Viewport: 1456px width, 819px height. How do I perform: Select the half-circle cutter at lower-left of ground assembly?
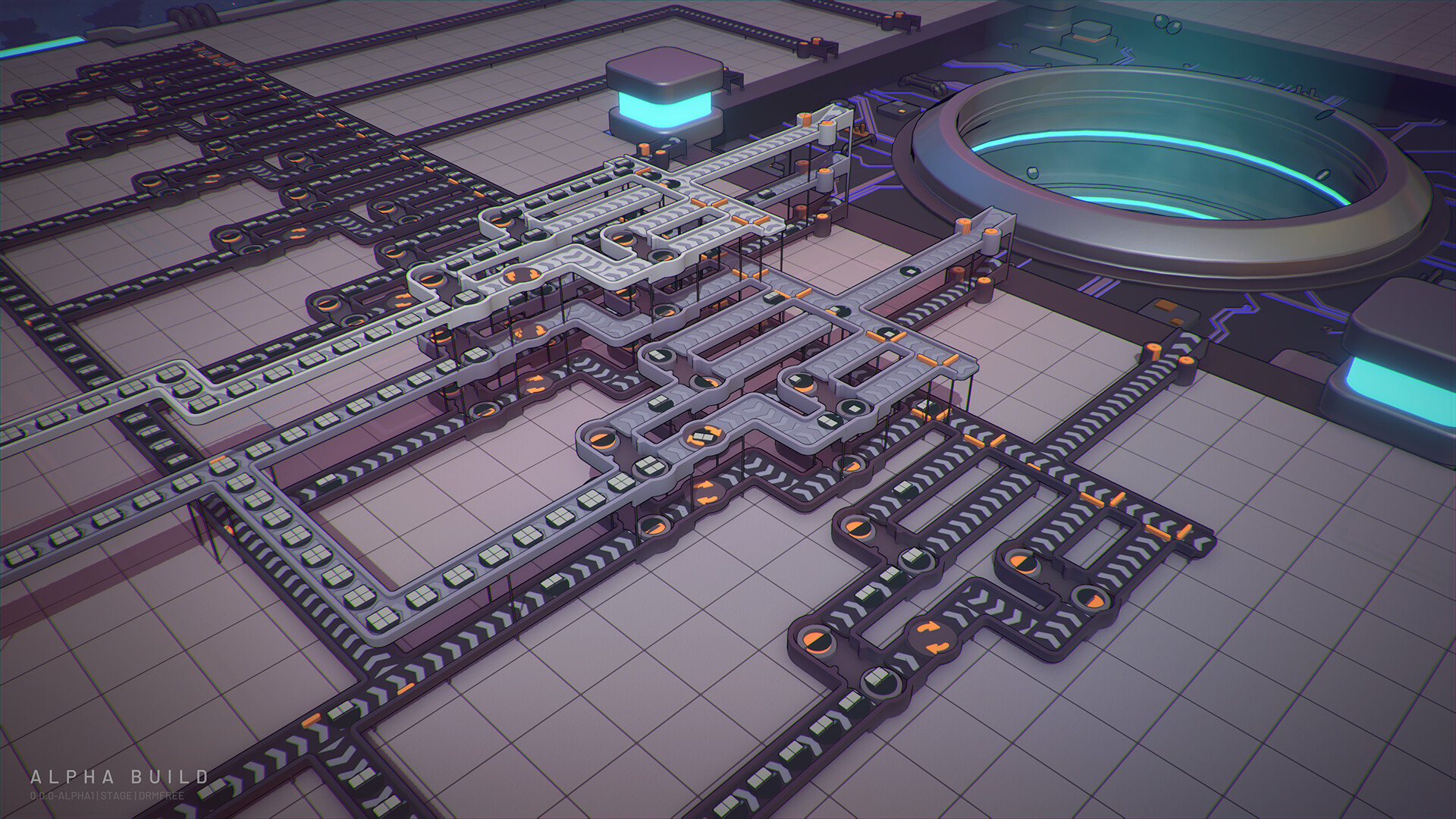point(817,642)
